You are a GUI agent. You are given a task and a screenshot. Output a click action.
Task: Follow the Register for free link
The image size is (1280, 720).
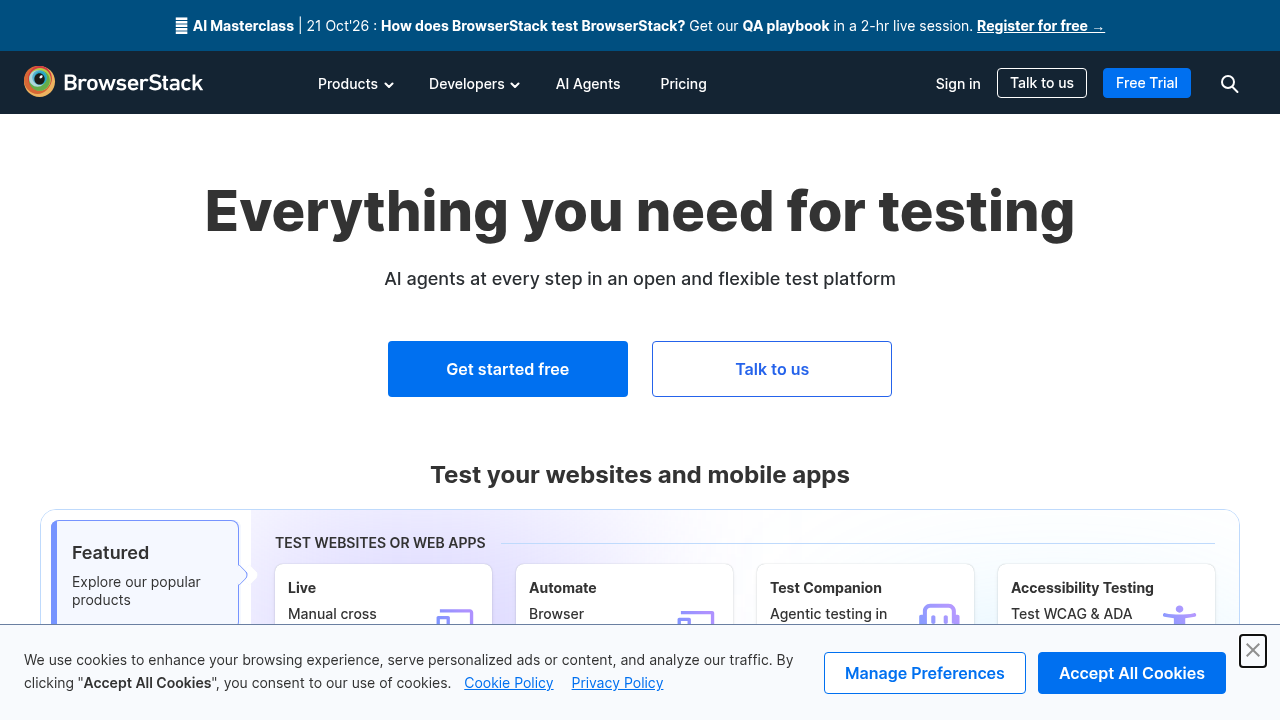[1041, 26]
